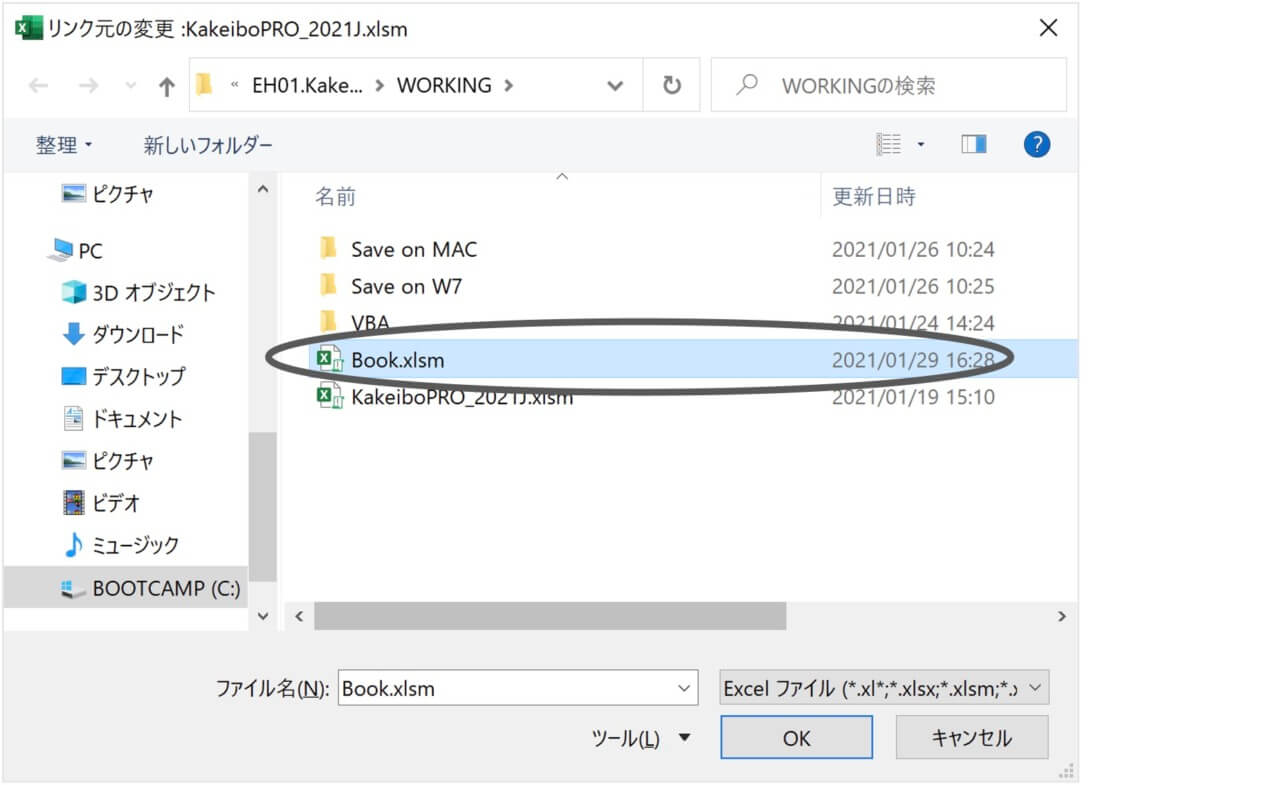Open recent locations dropdown chevron
This screenshot has width=1280, height=785.
pos(130,86)
